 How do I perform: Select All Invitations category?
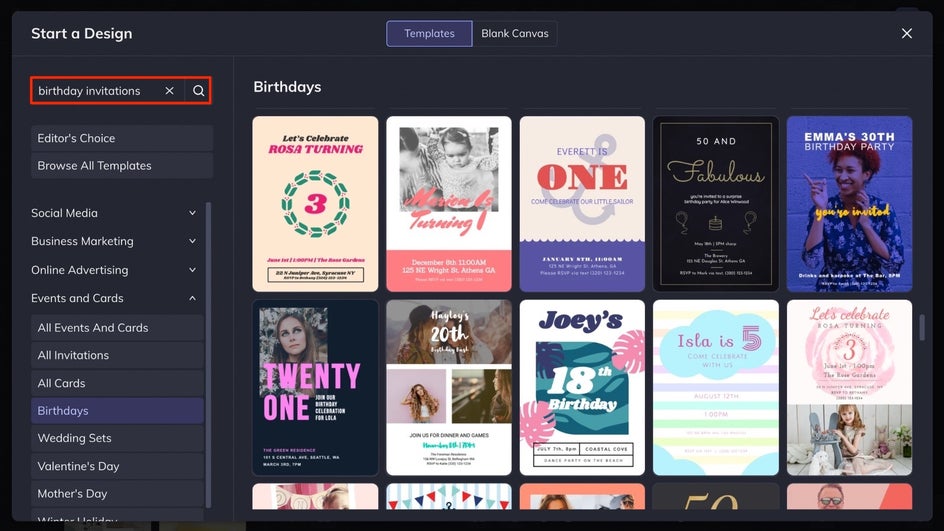pos(117,355)
